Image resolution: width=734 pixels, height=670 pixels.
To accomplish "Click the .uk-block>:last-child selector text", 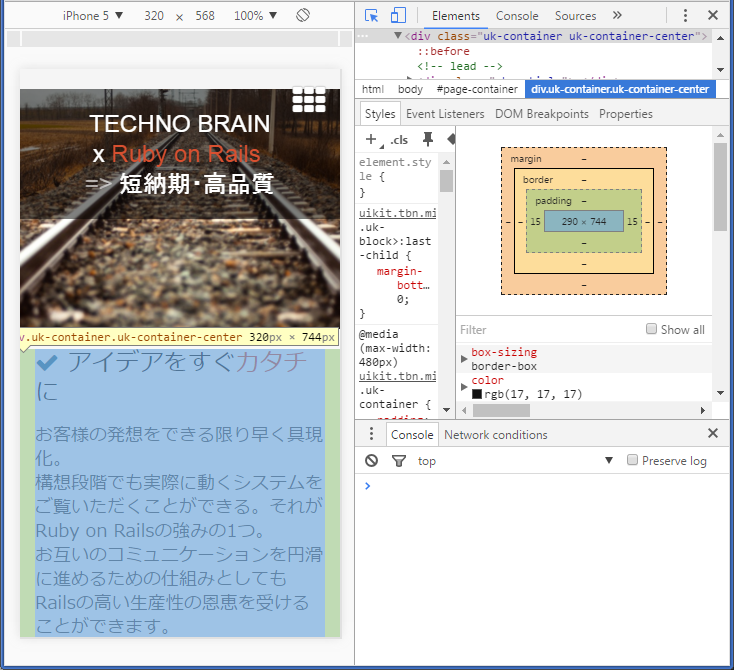I will point(395,241).
